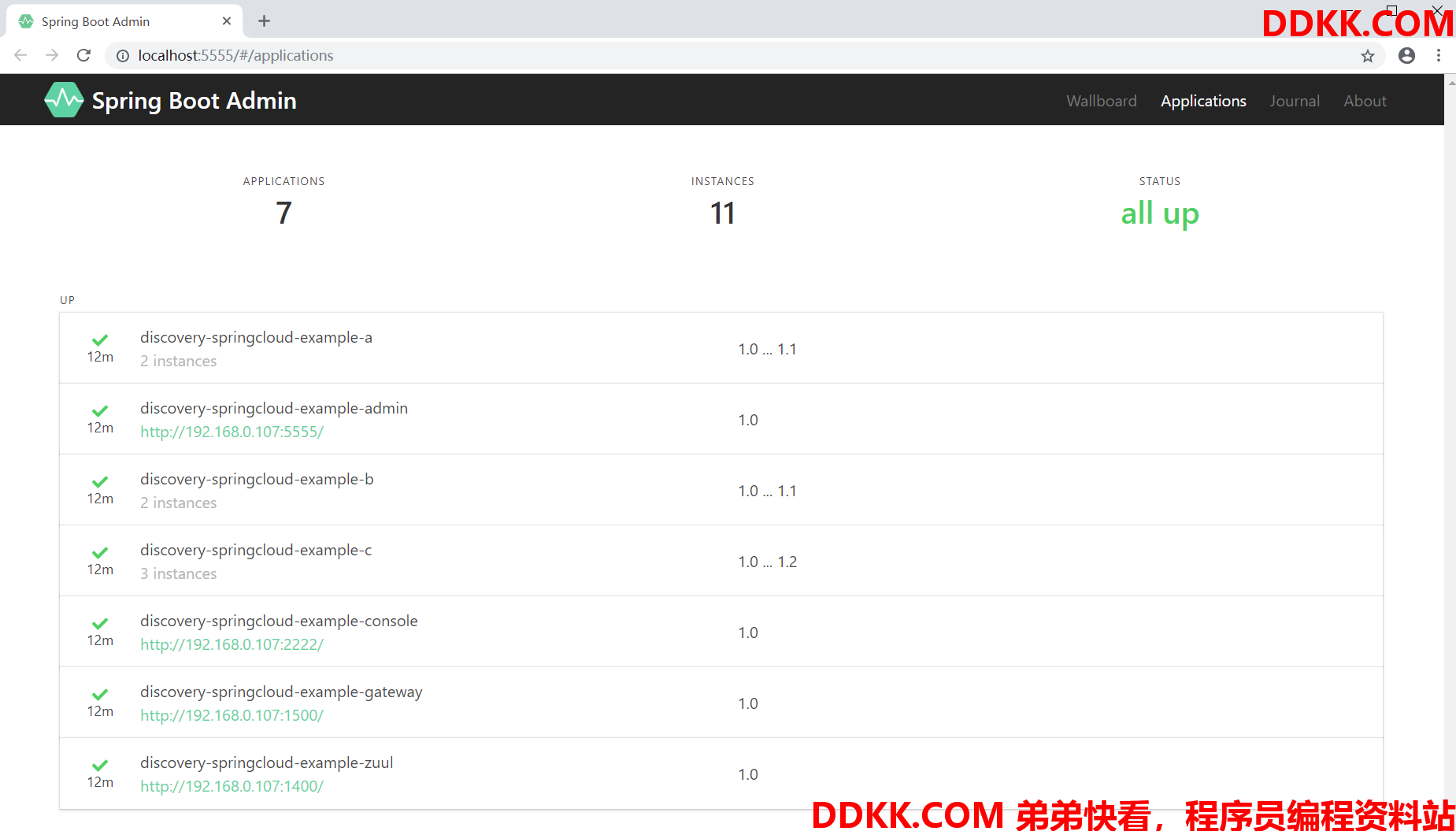Open link http://192.168.0.107:1500/
Image resolution: width=1456 pixels, height=831 pixels.
click(232, 715)
